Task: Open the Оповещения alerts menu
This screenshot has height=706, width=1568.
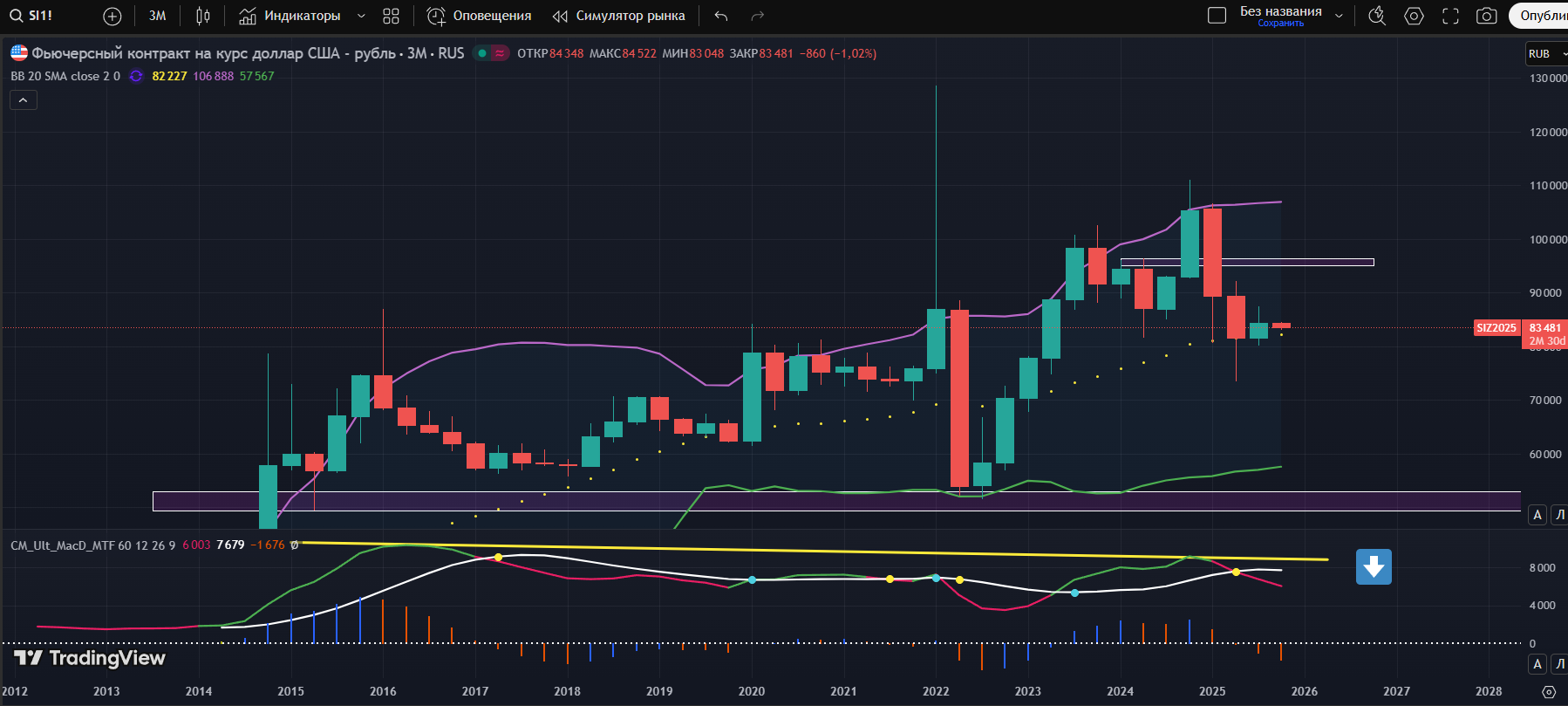Action: click(x=479, y=16)
